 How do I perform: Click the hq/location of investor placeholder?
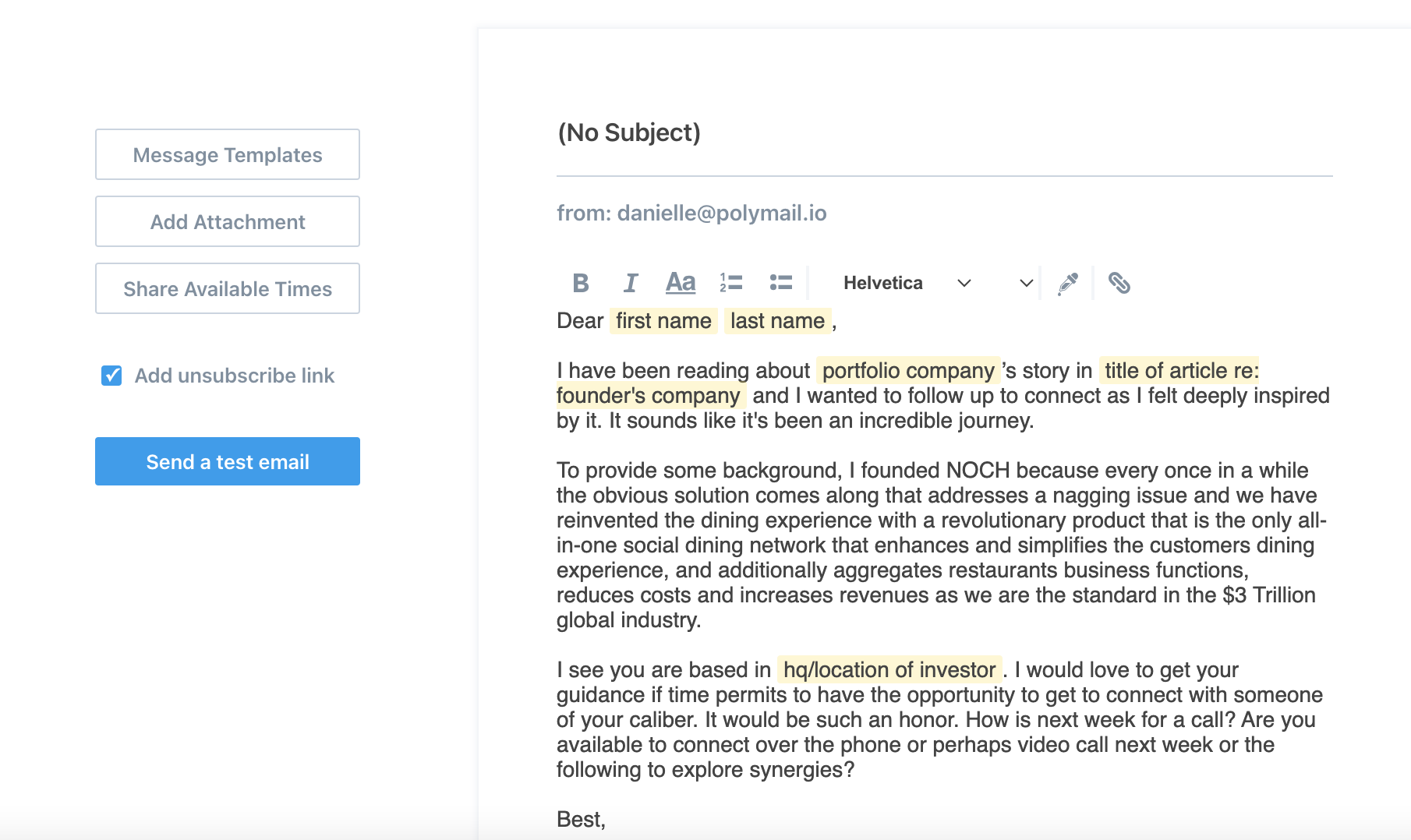coord(889,670)
